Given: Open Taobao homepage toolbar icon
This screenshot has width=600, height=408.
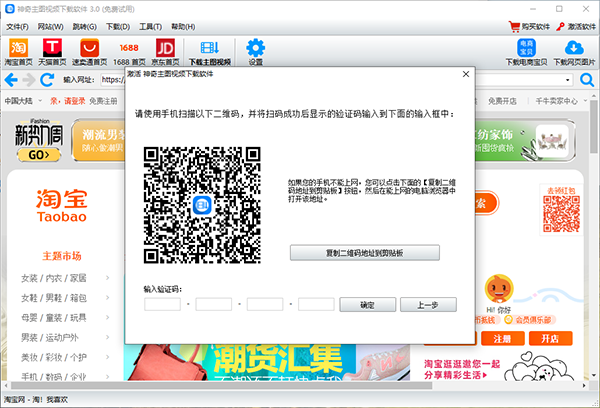Looking at the screenshot, I should [x=17, y=50].
